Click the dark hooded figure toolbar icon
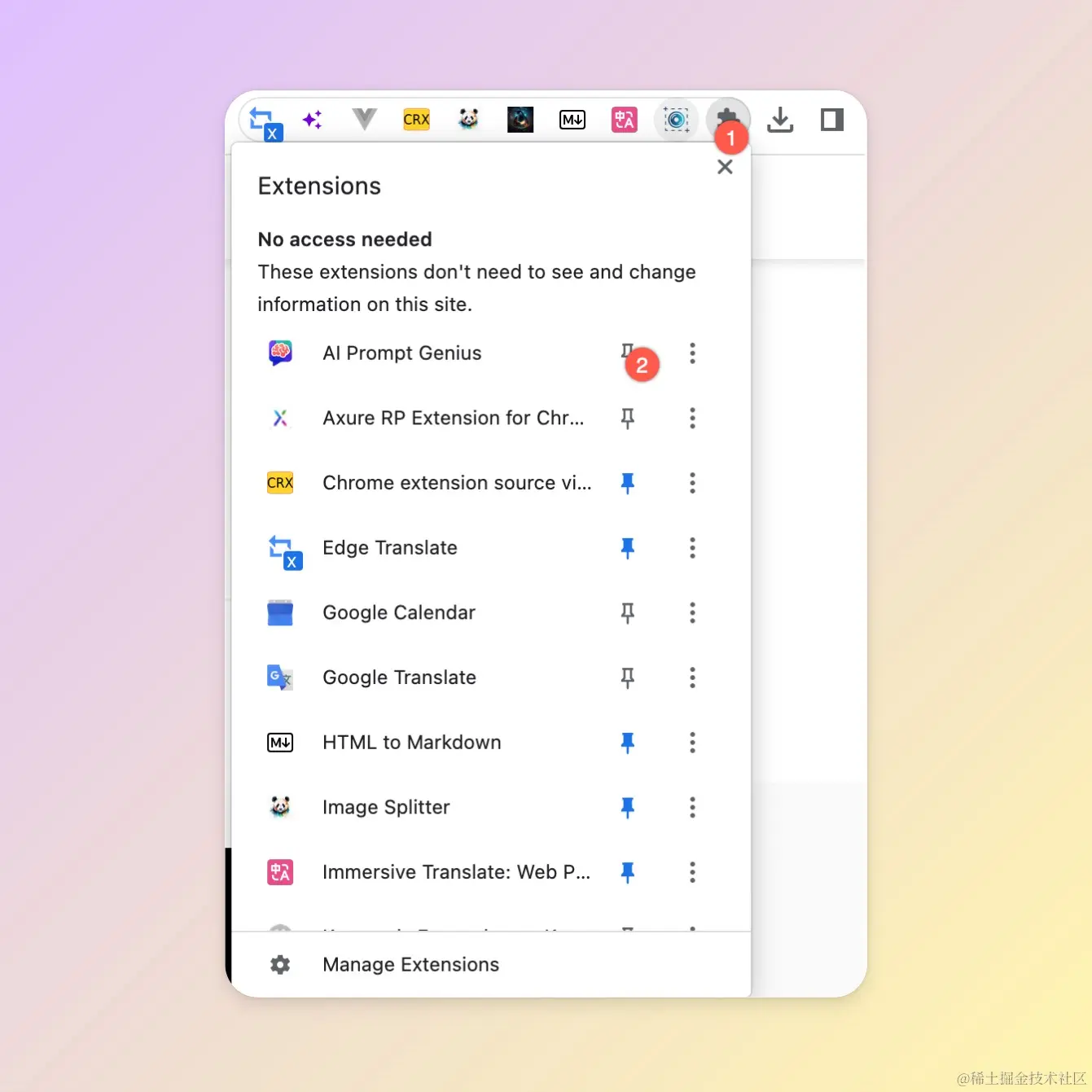This screenshot has height=1092, width=1092. (520, 120)
